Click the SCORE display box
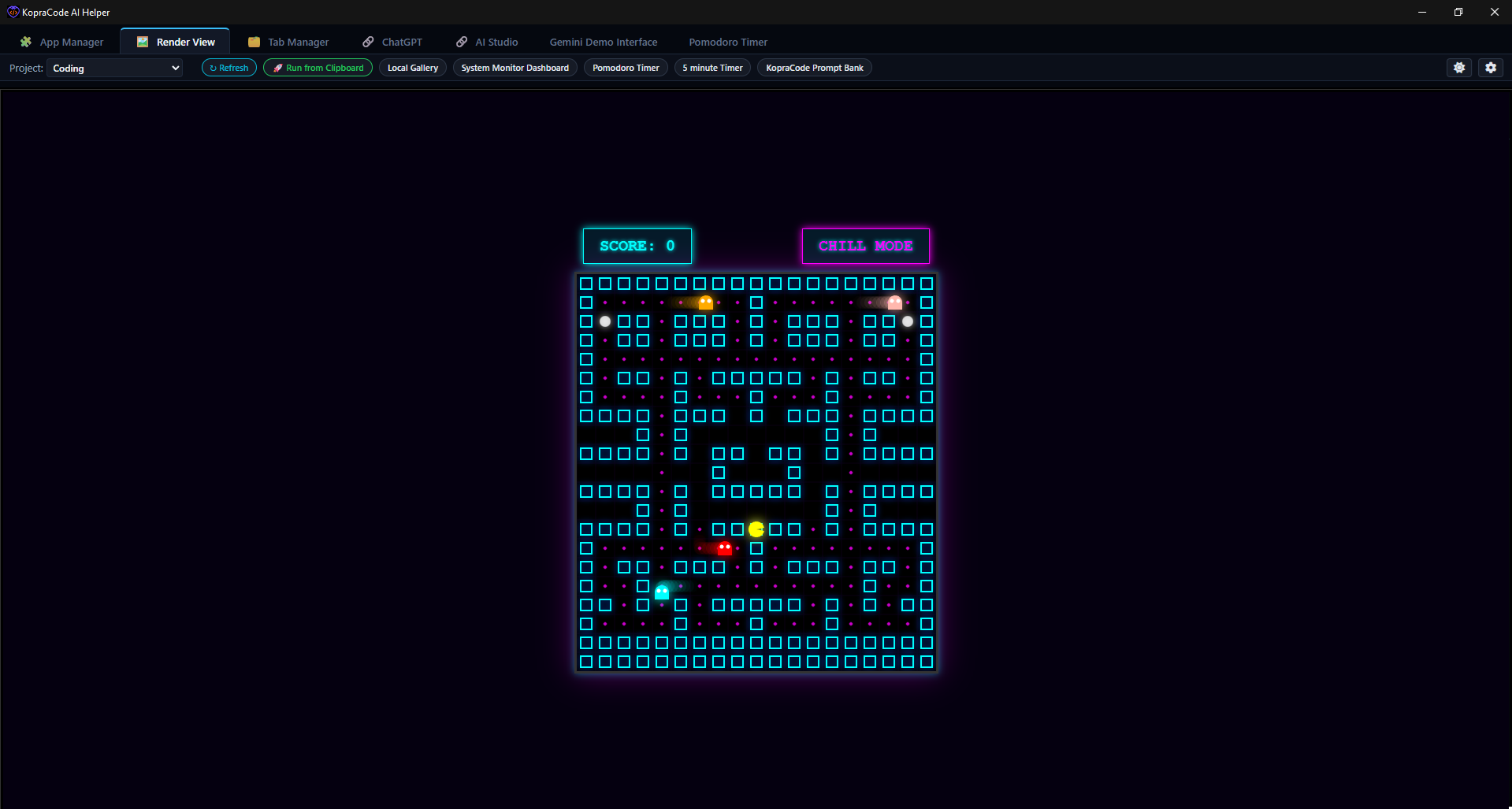Viewport: 1512px width, 809px height. (x=637, y=246)
